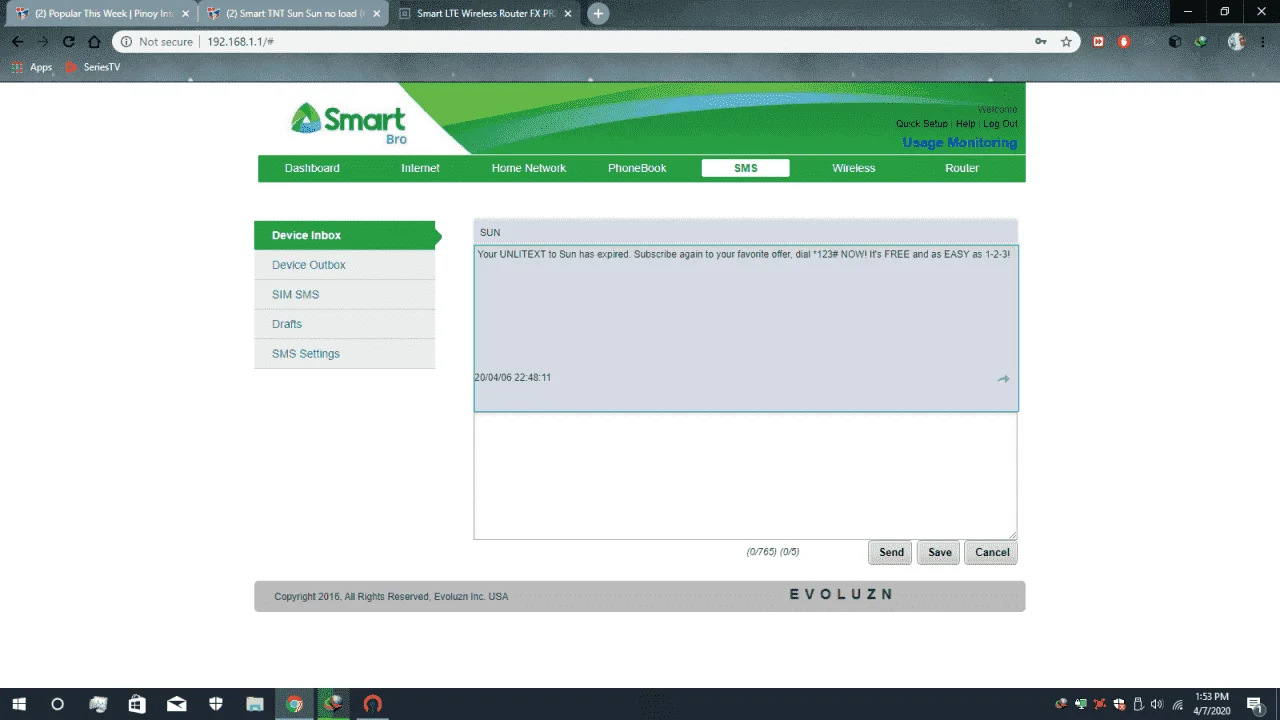Screen dimensions: 1280x720
Task: Open Wi-Fi network tray icon
Action: coord(1178,704)
